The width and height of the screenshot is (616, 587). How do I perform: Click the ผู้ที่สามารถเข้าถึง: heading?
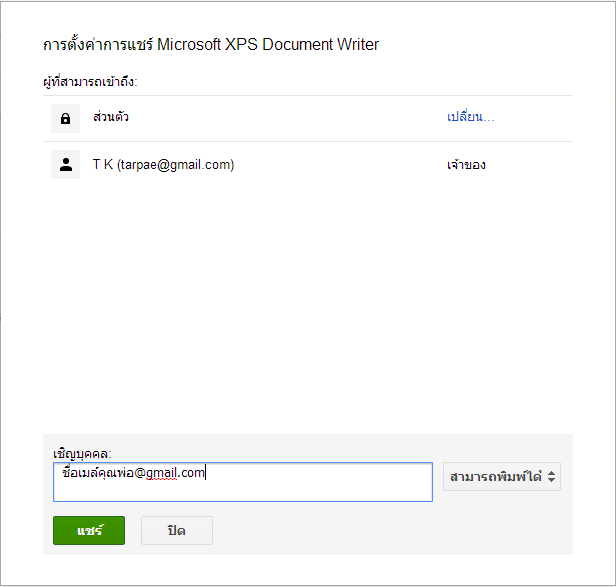pyautogui.click(x=90, y=82)
